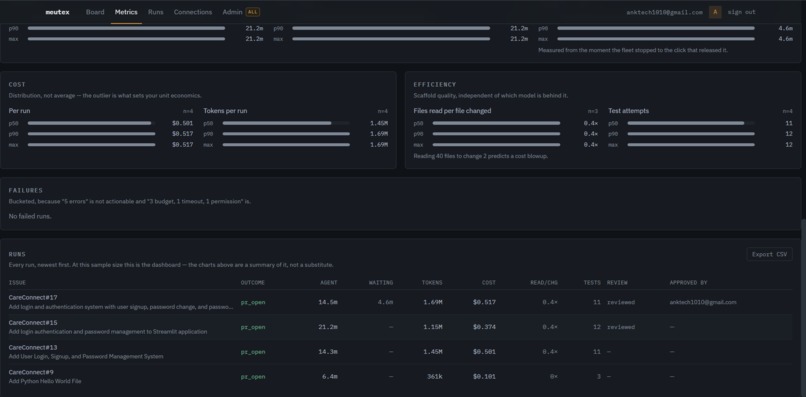
Task: Click pr_open outcome for CareConnect#13
Action: click(x=253, y=352)
